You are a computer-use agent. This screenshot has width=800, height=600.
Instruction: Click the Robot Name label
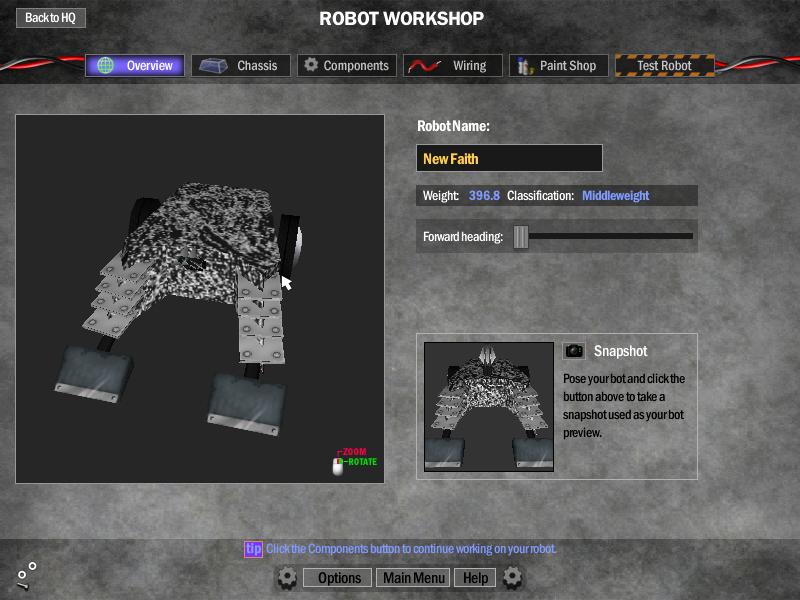pyautogui.click(x=453, y=126)
